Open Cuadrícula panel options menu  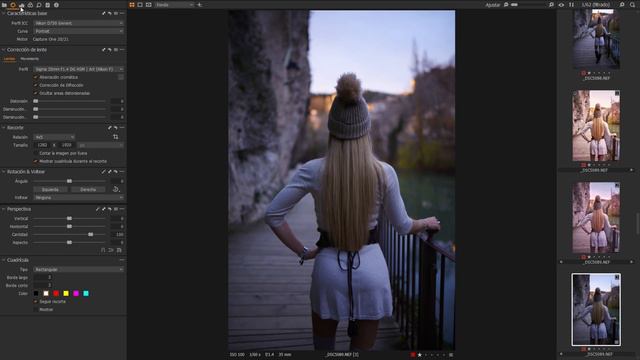(x=122, y=260)
